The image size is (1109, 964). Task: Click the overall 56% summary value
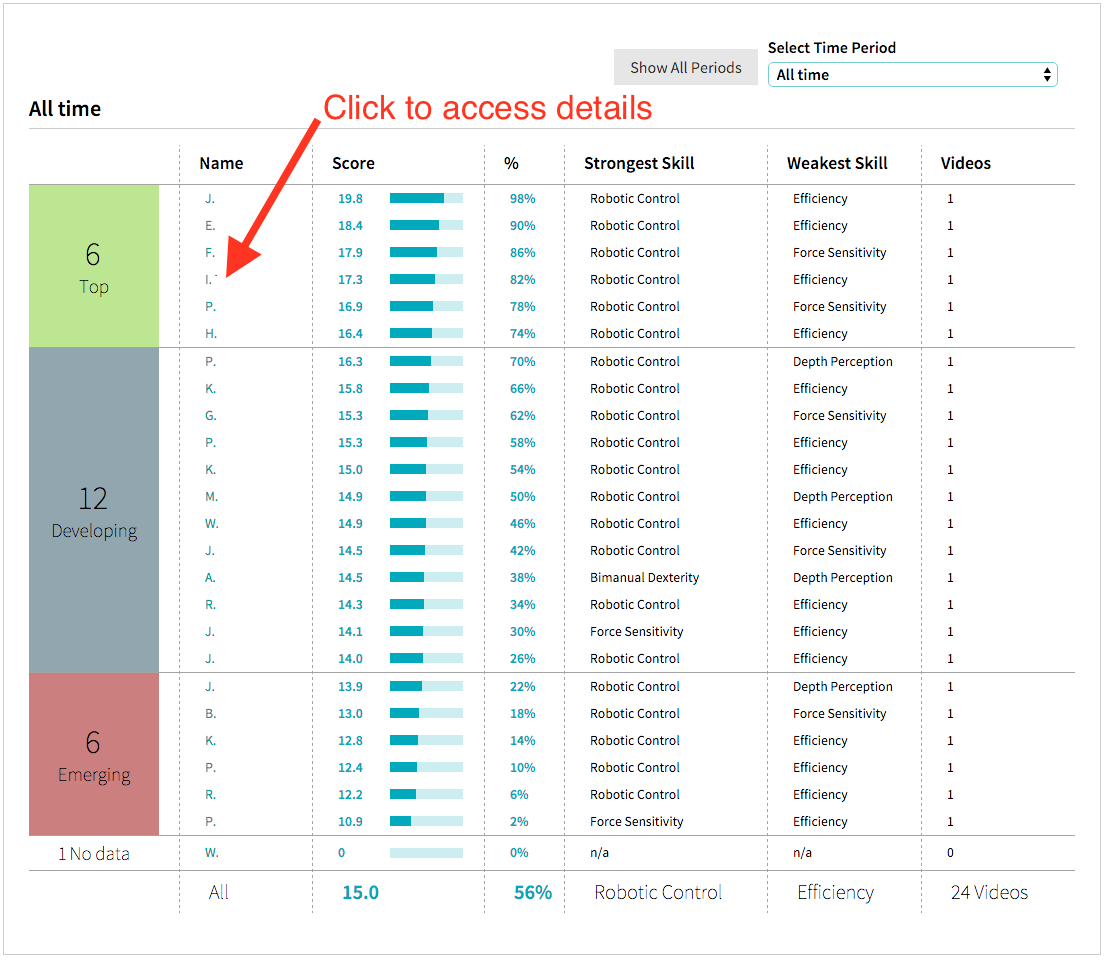click(533, 893)
